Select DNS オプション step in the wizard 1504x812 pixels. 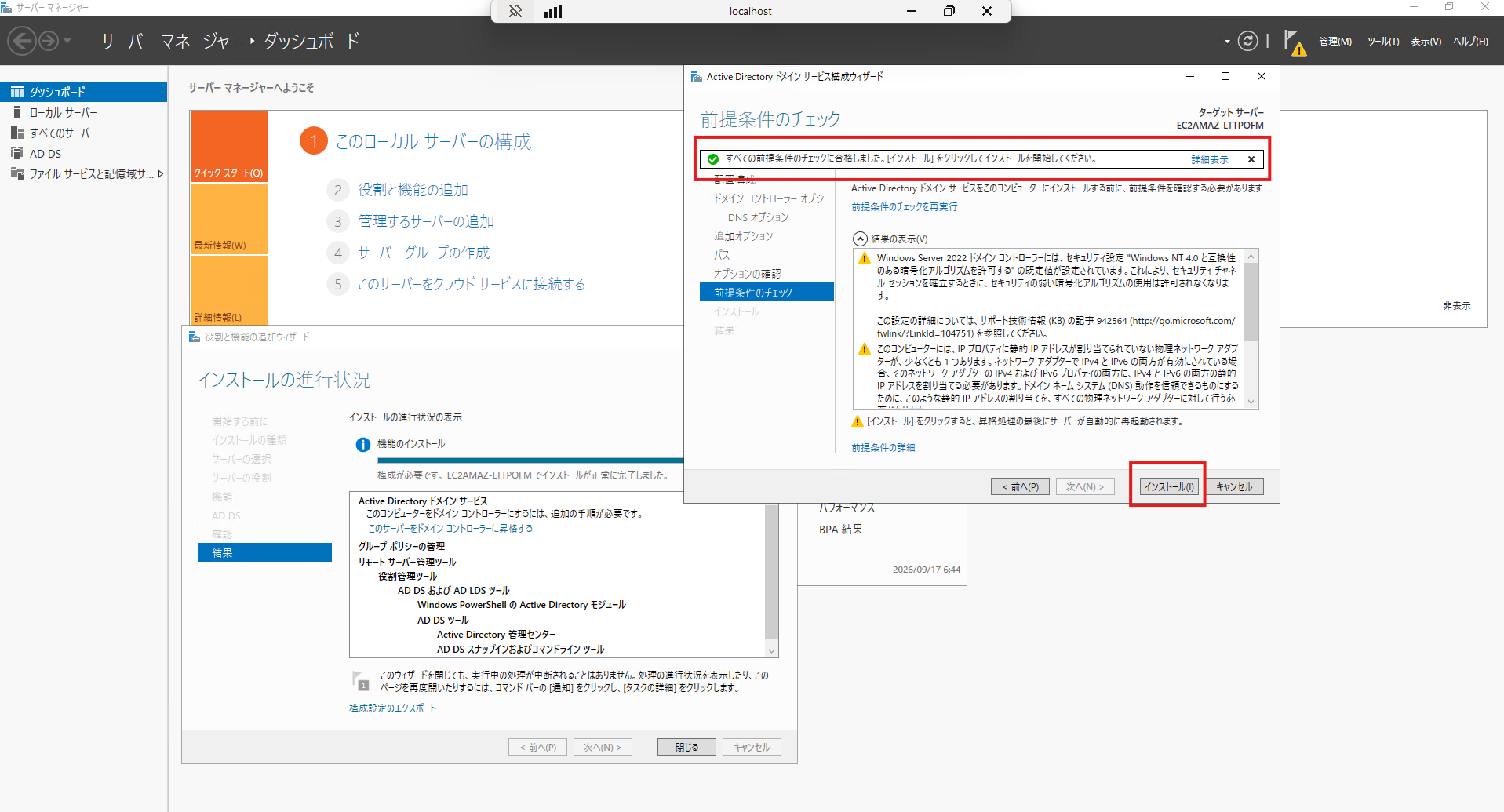(x=758, y=217)
